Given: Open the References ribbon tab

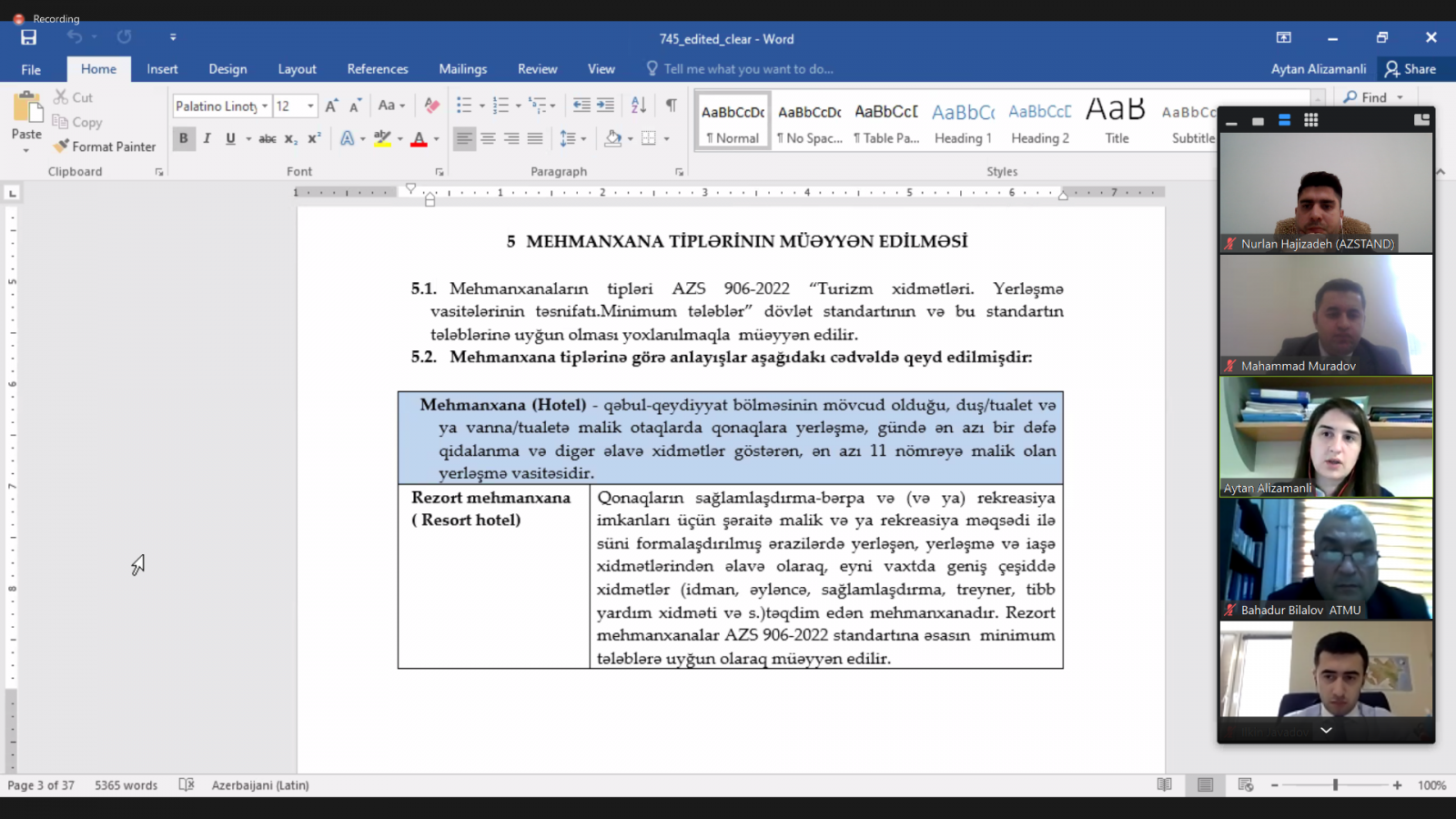Looking at the screenshot, I should [378, 69].
